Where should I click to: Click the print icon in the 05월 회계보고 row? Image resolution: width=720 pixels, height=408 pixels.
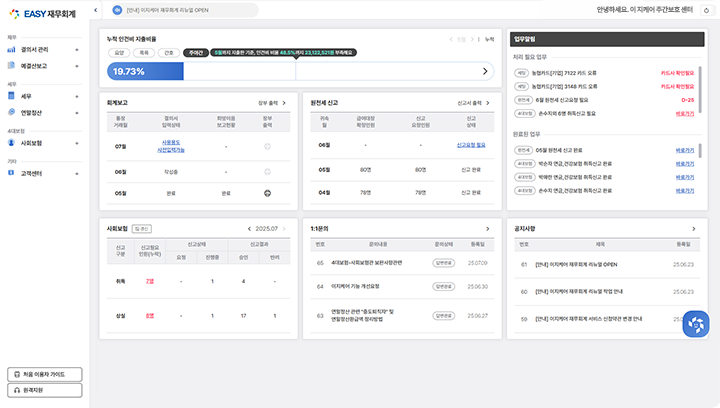267,193
